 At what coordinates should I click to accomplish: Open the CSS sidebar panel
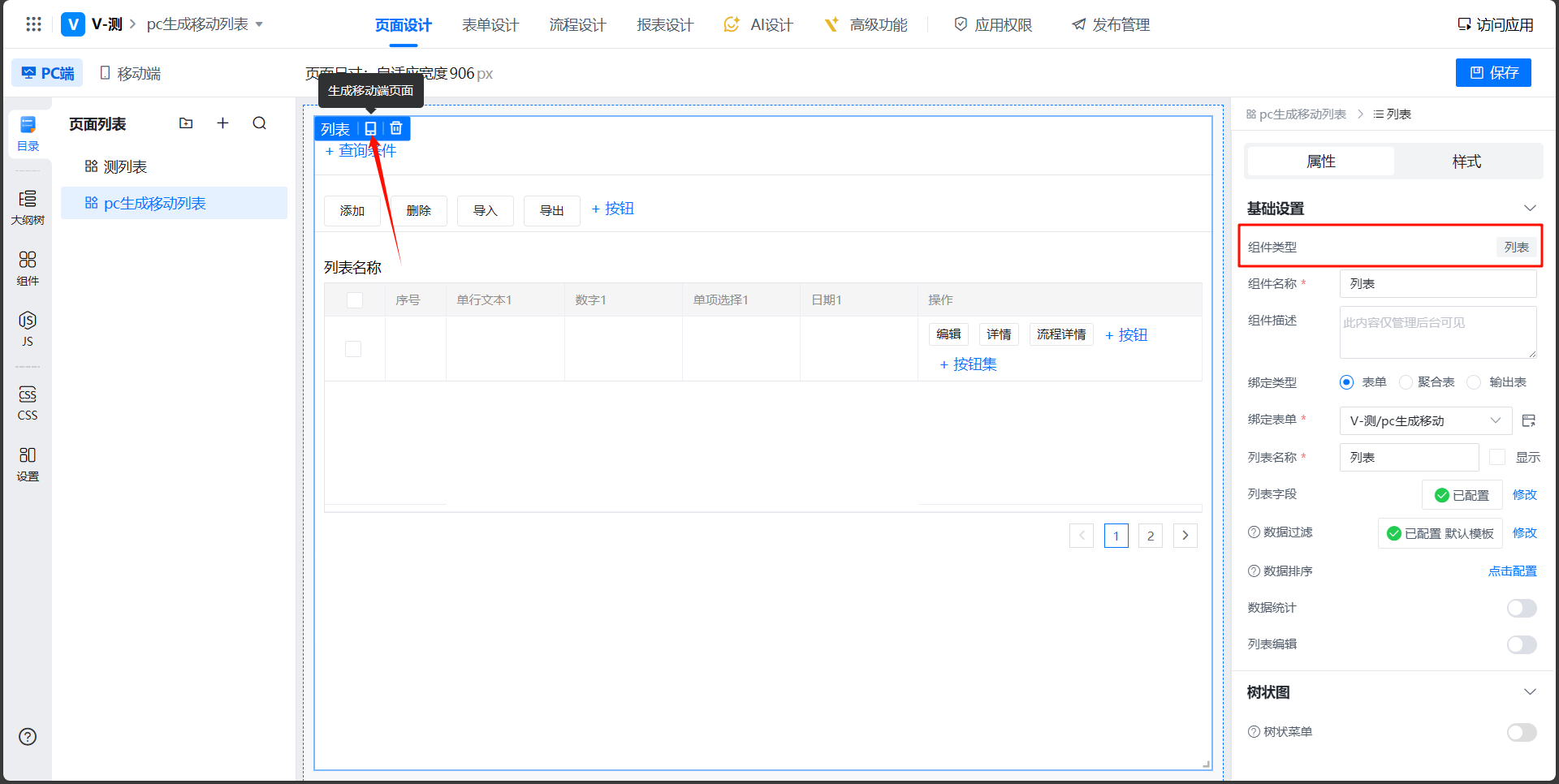click(x=28, y=403)
